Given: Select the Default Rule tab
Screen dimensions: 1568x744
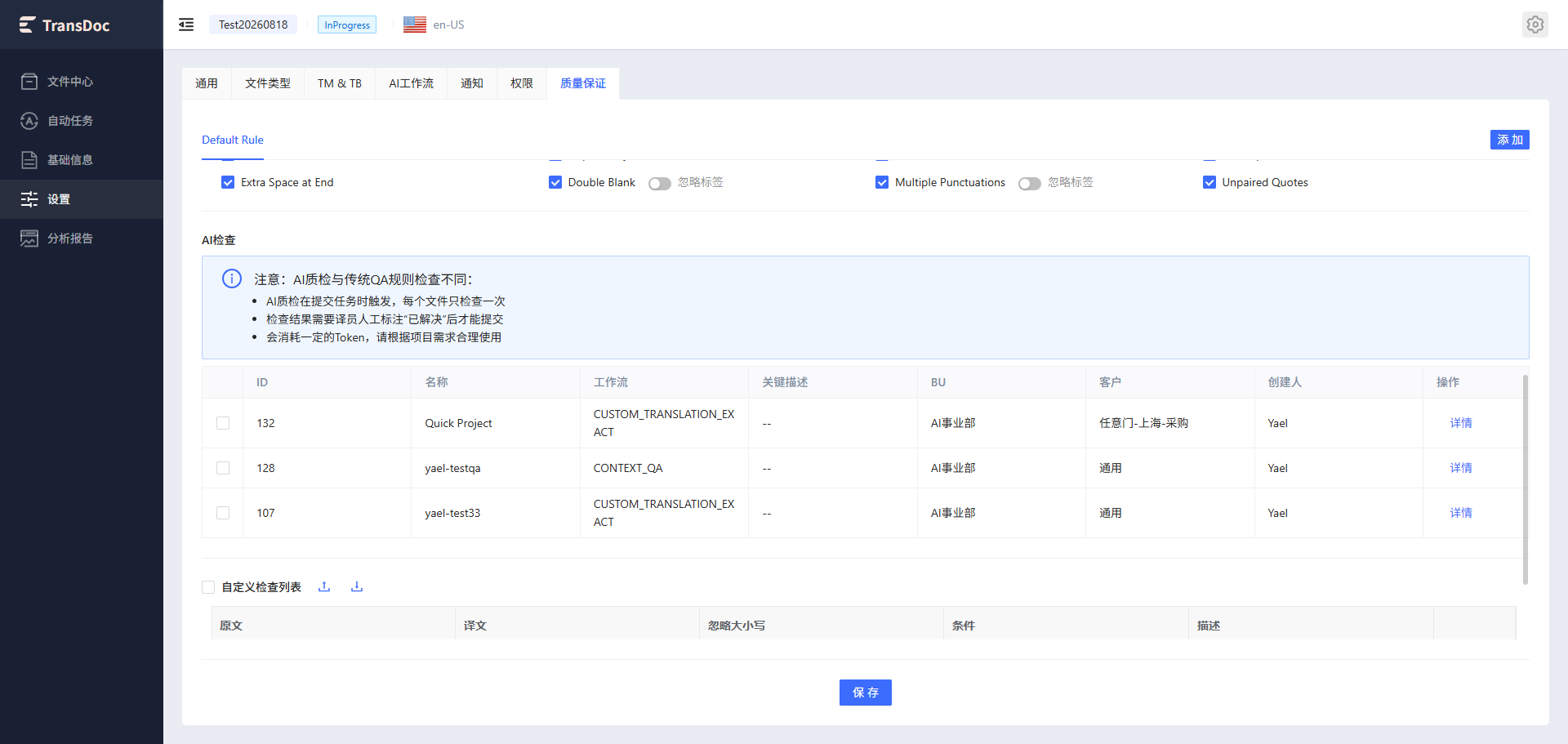Looking at the screenshot, I should tap(233, 140).
